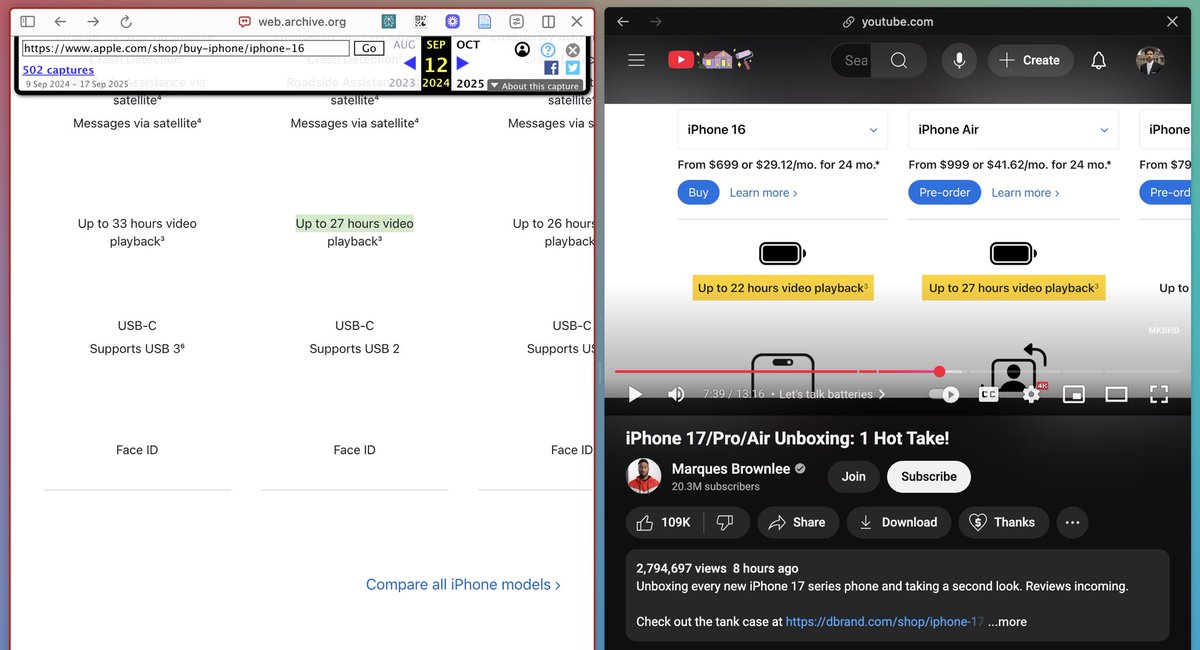
Task: Open Compare all iPhone models link
Action: (463, 584)
